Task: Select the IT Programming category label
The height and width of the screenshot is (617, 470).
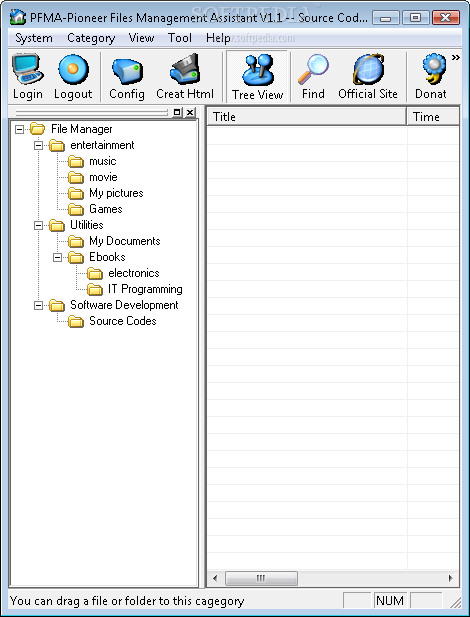Action: tap(145, 289)
